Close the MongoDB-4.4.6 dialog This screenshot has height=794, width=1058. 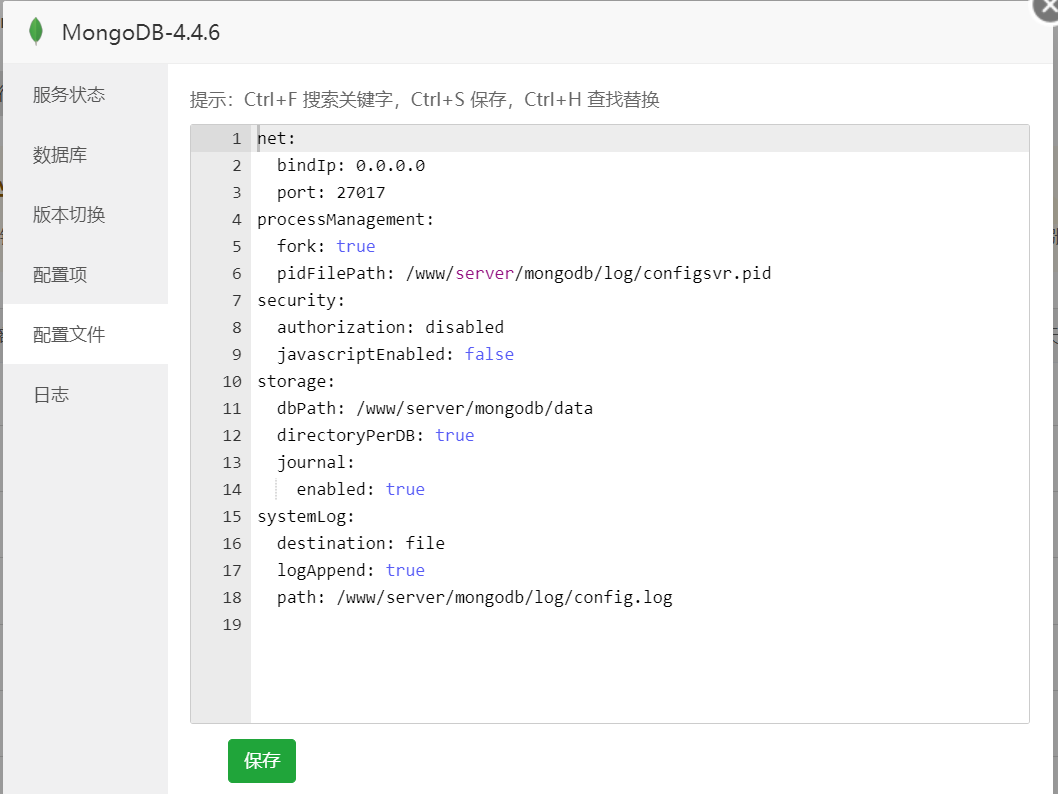pos(1048,5)
